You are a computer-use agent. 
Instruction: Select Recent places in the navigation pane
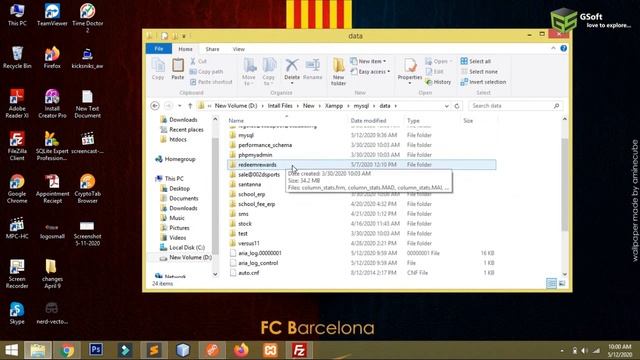pos(186,129)
